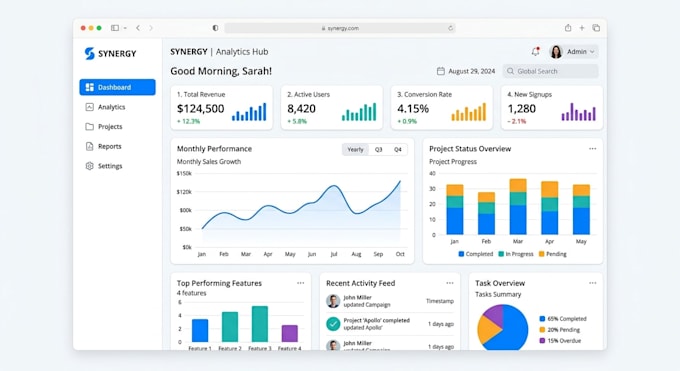
Task: Select the Yearly performance tab
Action: coord(355,149)
